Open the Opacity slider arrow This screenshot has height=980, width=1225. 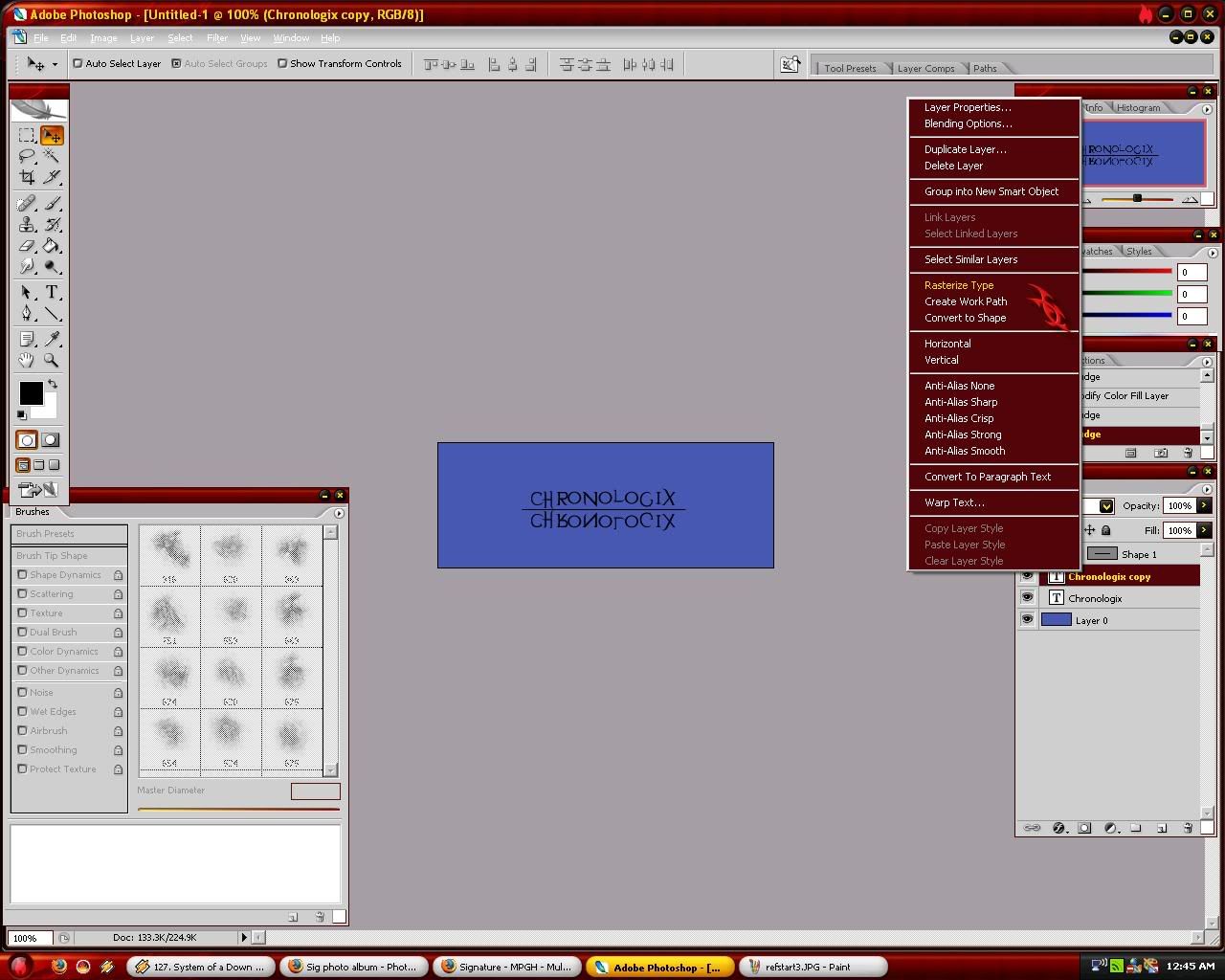[1204, 505]
